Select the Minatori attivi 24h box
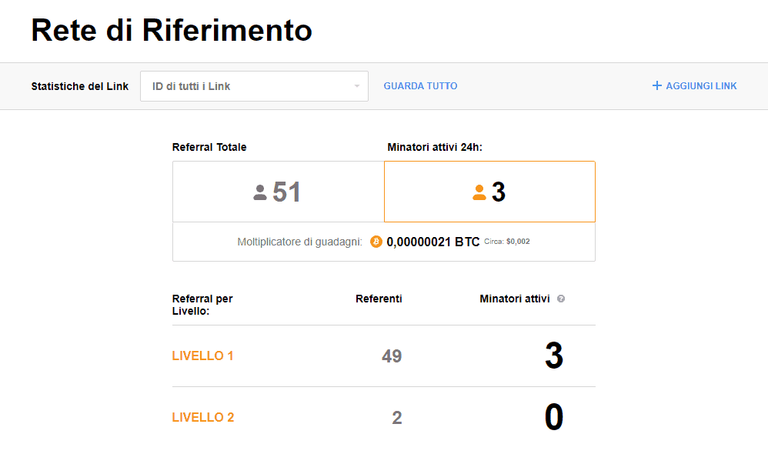 pos(490,191)
